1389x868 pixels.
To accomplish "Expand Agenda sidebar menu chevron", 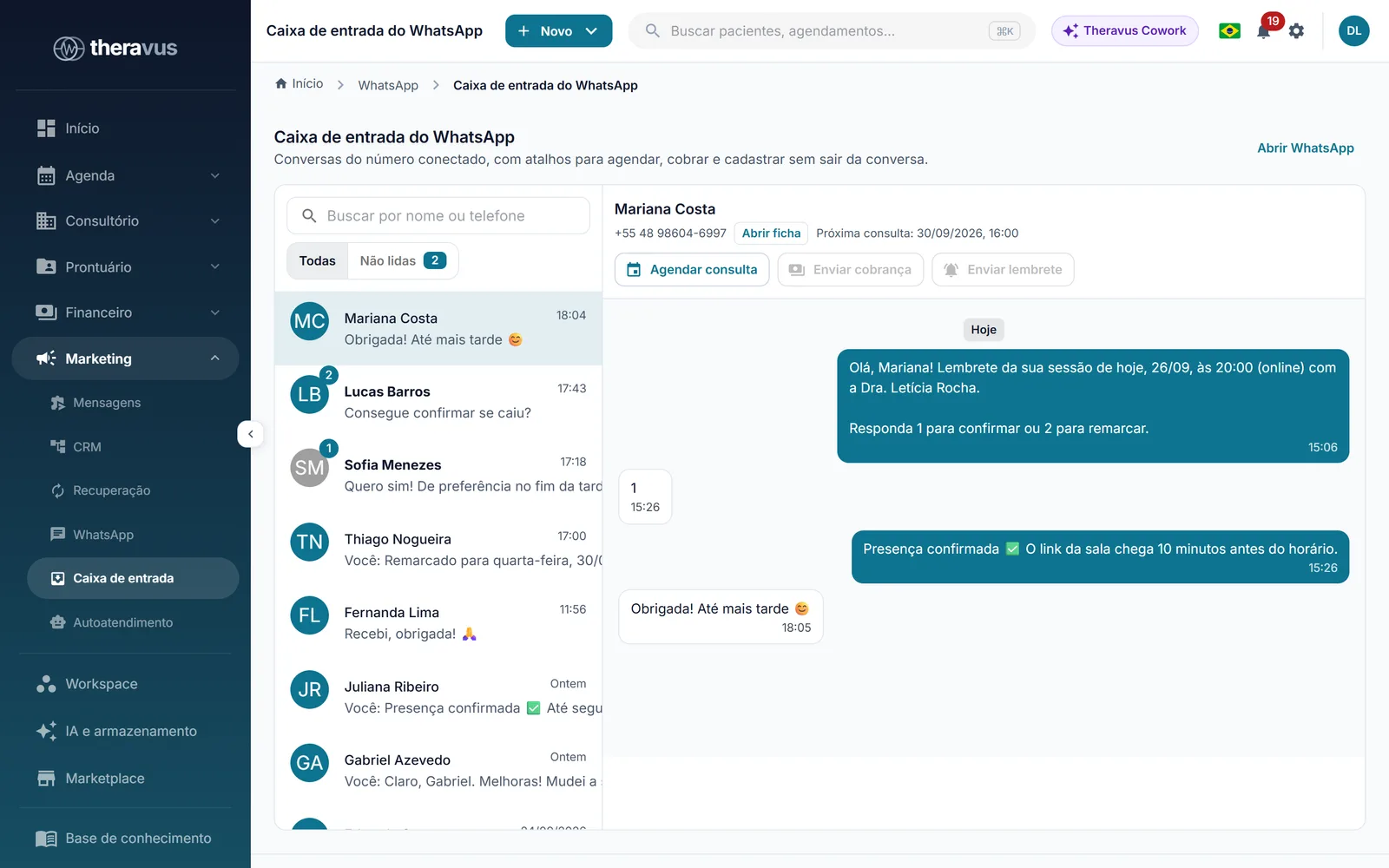I will pos(214,175).
